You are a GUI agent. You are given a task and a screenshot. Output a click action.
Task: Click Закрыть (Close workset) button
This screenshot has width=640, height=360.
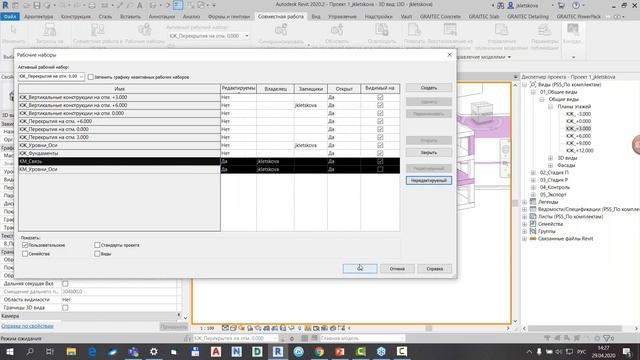(x=429, y=153)
